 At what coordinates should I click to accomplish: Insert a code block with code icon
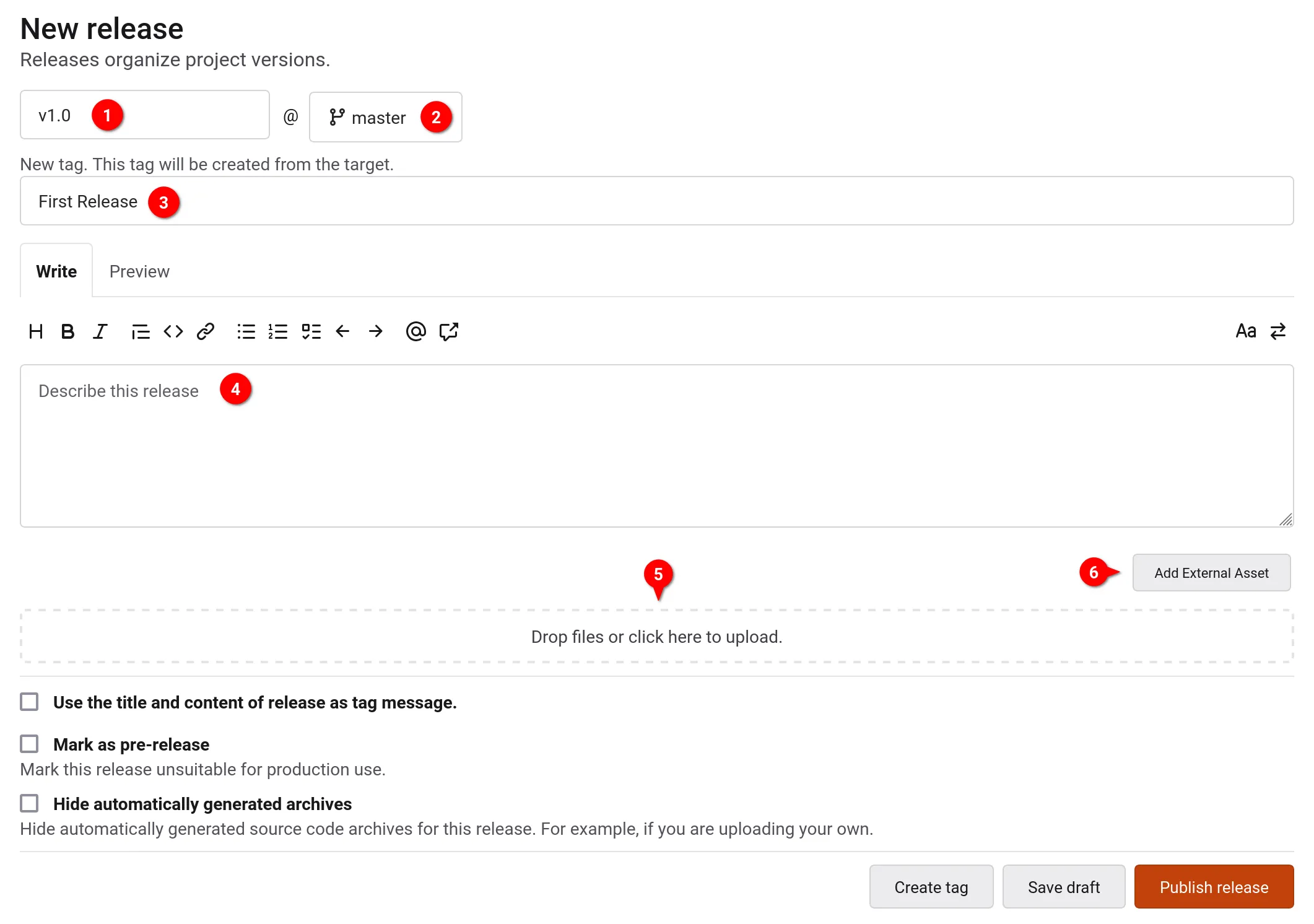tap(173, 332)
